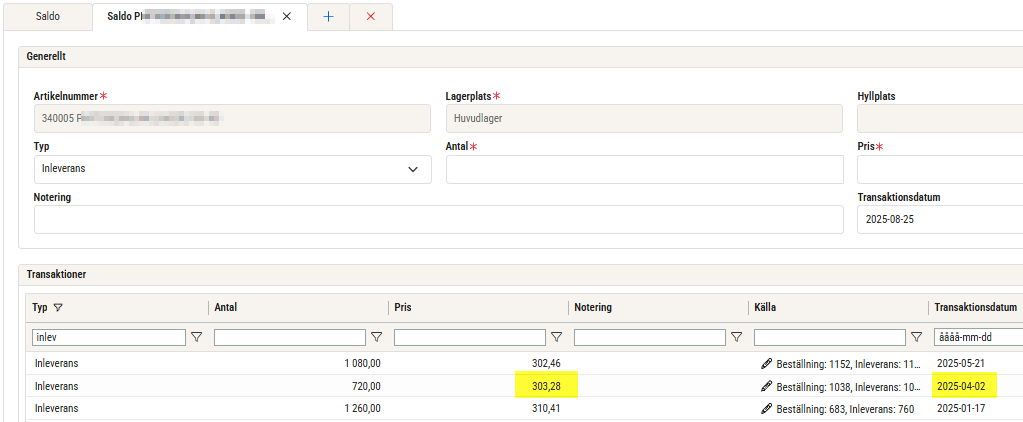Screen dimensions: 1023x422
Task: Edit source pencil icon for Beställning 1038
Action: click(766, 386)
